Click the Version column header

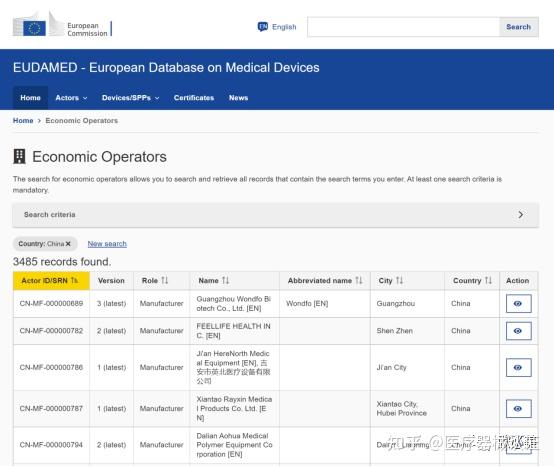pos(111,280)
